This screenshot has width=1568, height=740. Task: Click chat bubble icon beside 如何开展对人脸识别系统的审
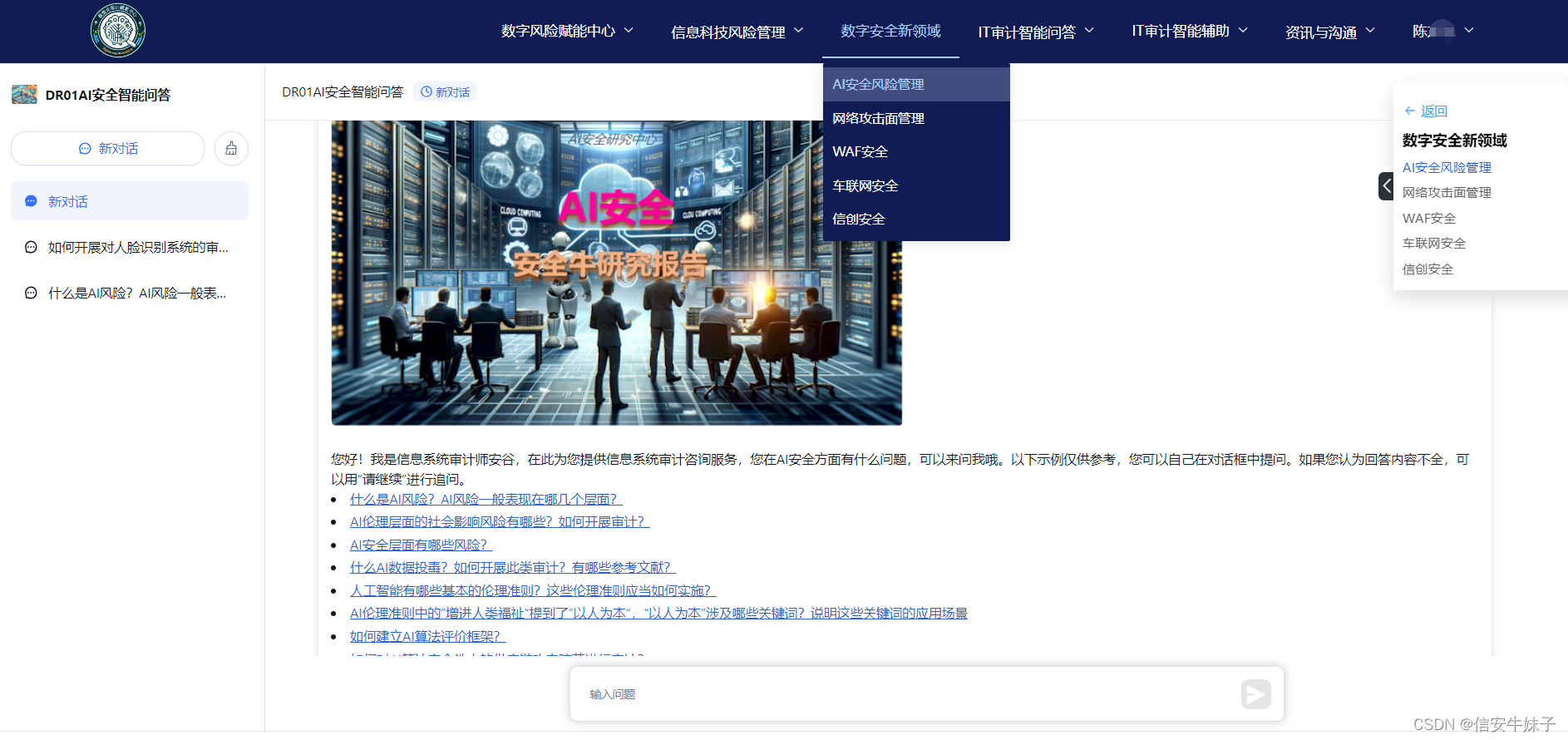(x=31, y=248)
